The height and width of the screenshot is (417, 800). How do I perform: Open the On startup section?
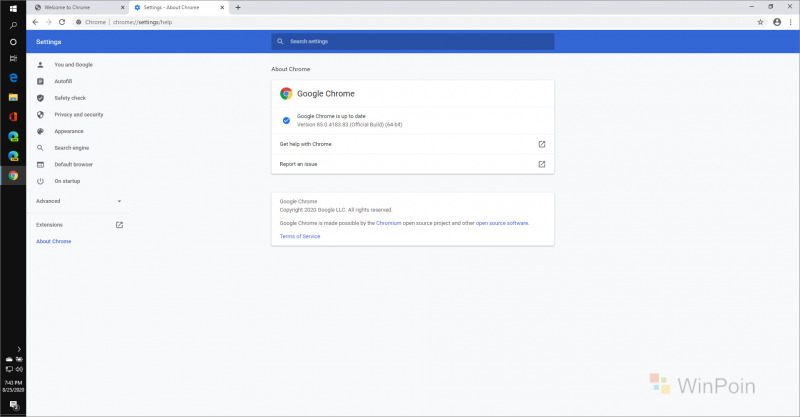(67, 181)
